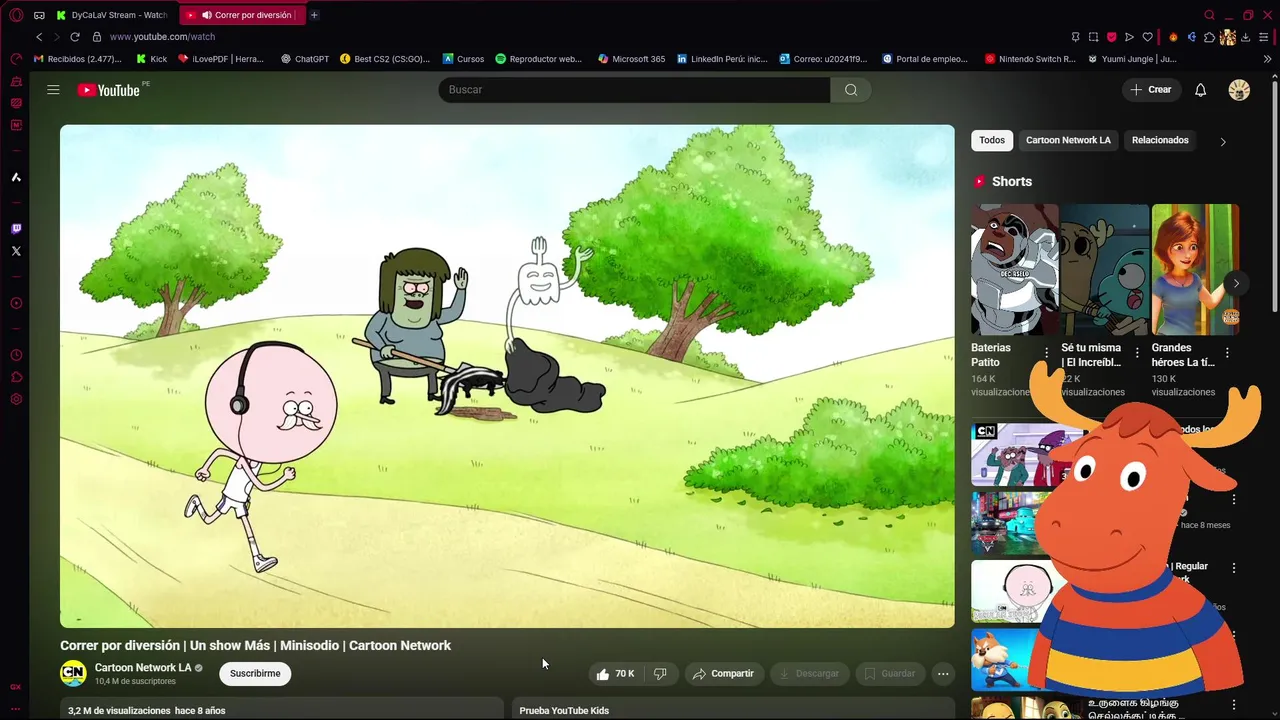
Task: Subscribe with the Suscribirme button
Action: click(x=255, y=674)
